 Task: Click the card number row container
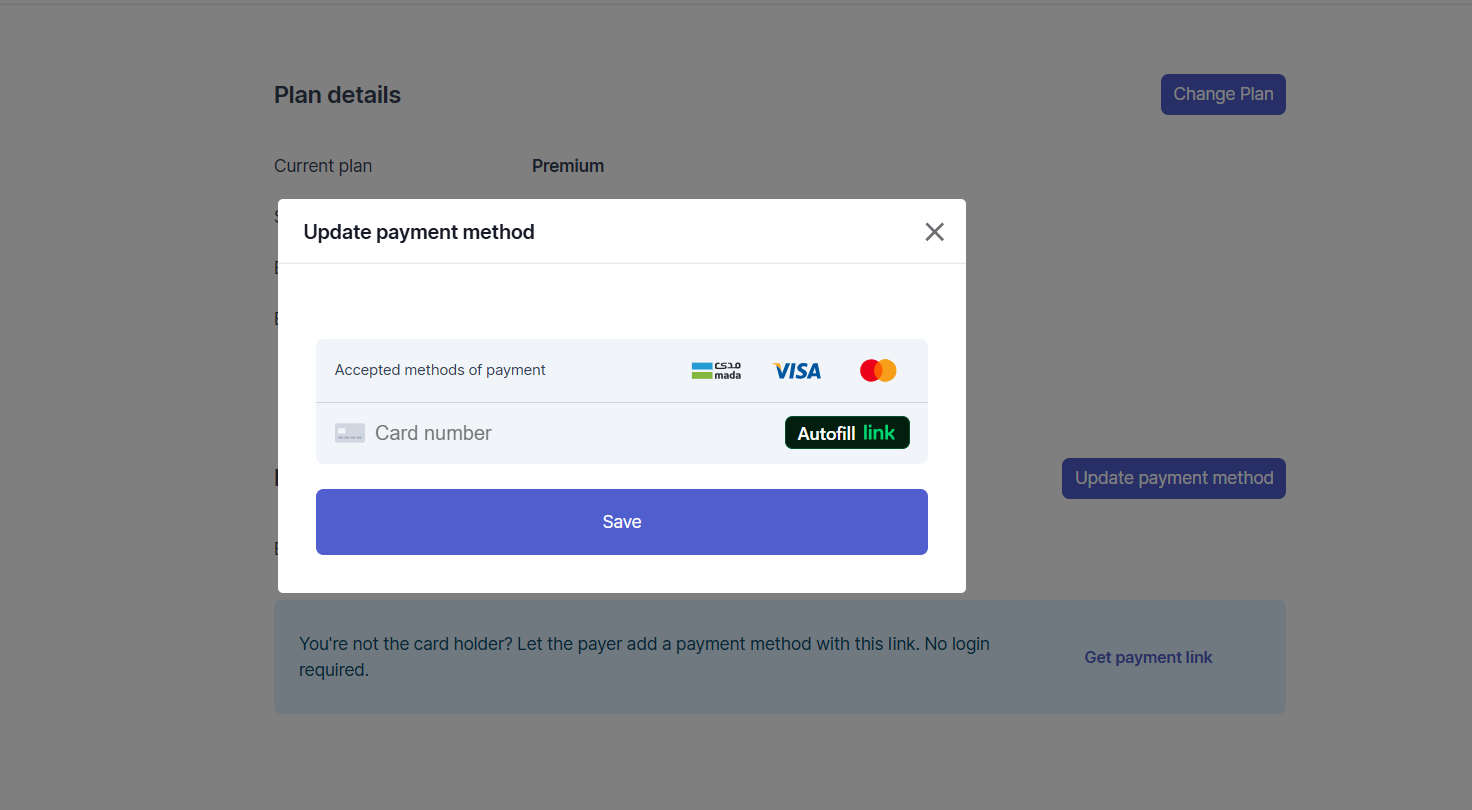(x=622, y=432)
